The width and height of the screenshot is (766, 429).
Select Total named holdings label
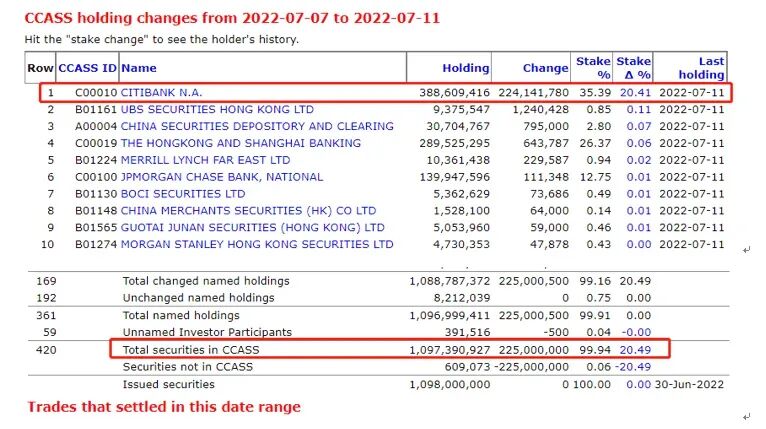pos(181,316)
